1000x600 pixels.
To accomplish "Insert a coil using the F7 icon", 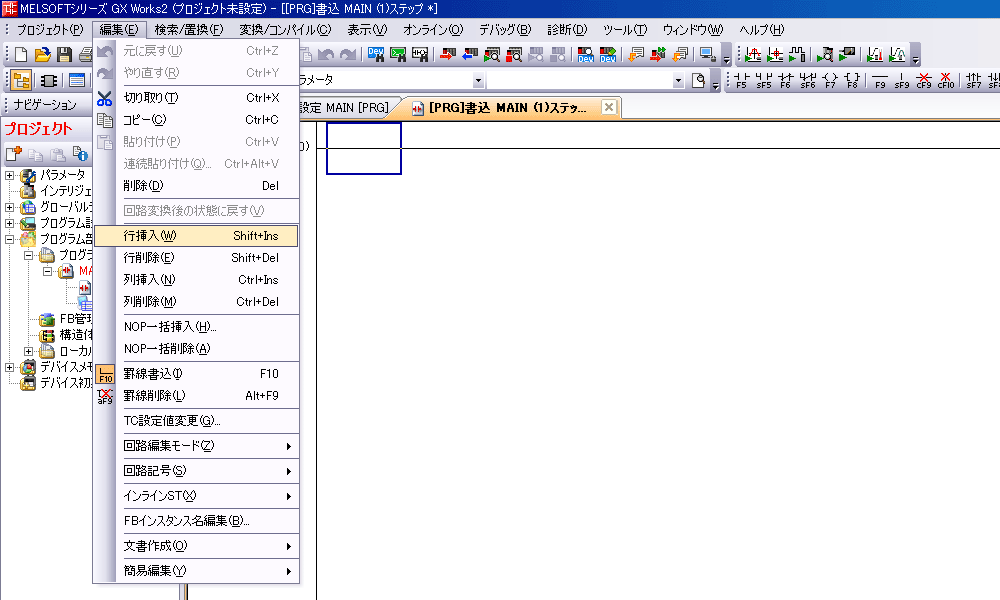I will coord(830,80).
